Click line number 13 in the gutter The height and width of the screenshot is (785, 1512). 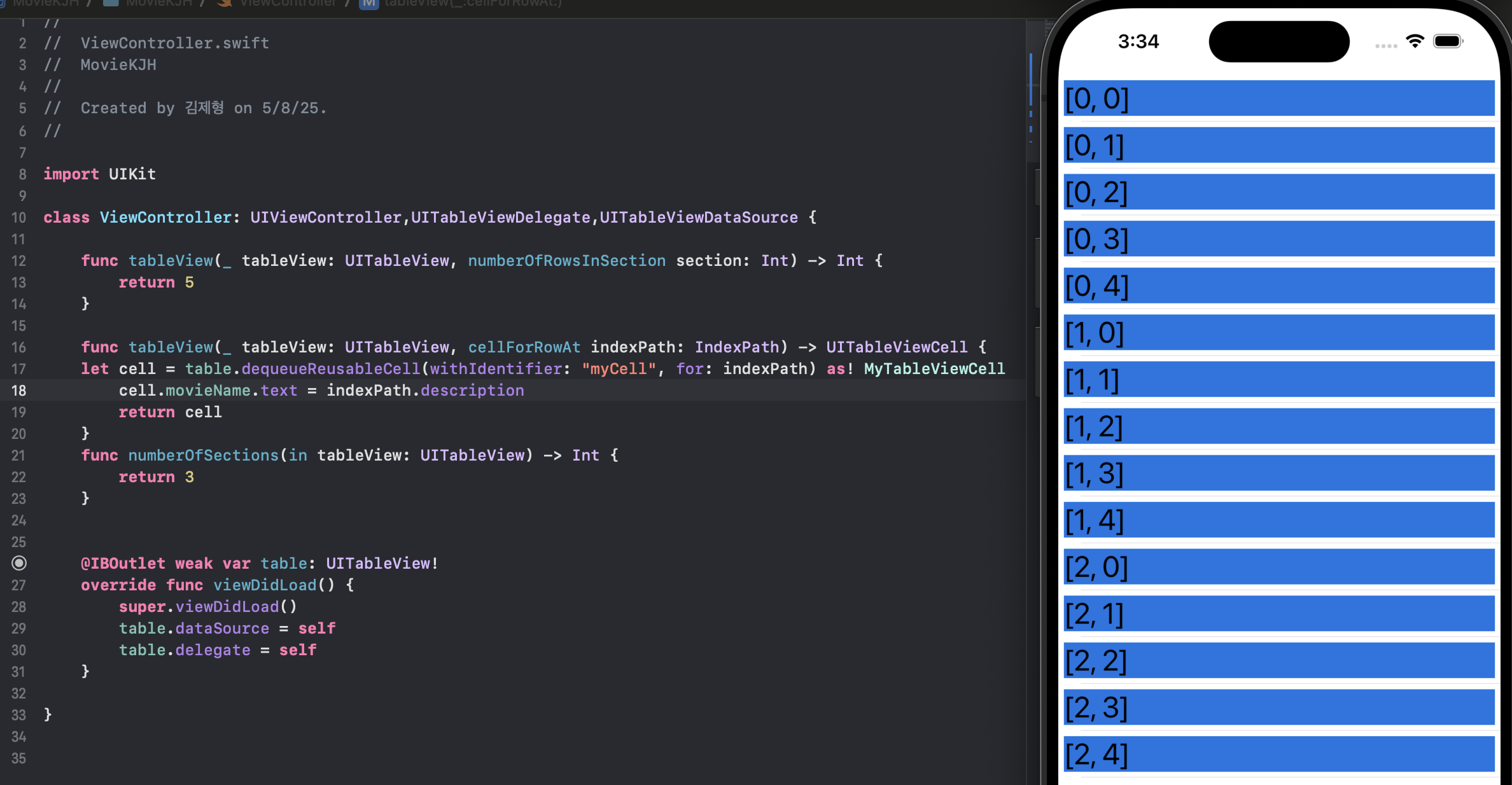(19, 282)
